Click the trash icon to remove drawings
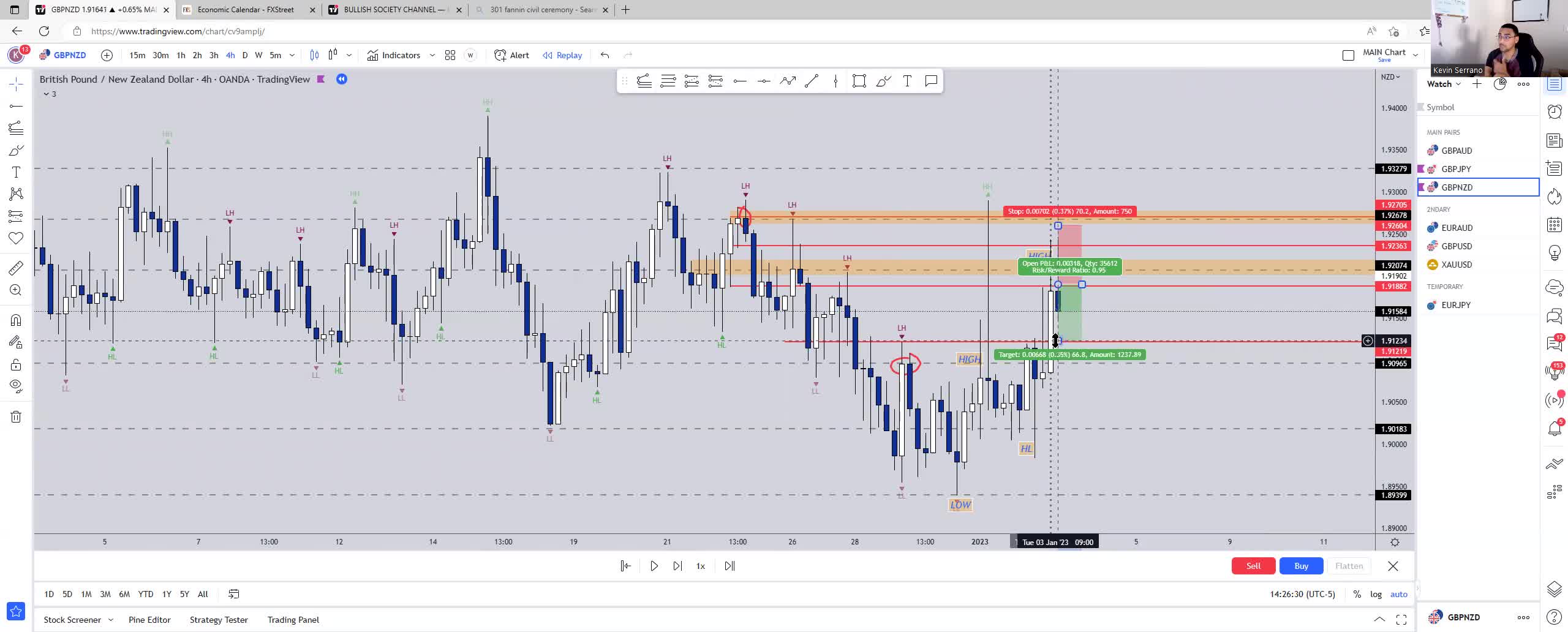This screenshot has height=632, width=1568. [15, 416]
